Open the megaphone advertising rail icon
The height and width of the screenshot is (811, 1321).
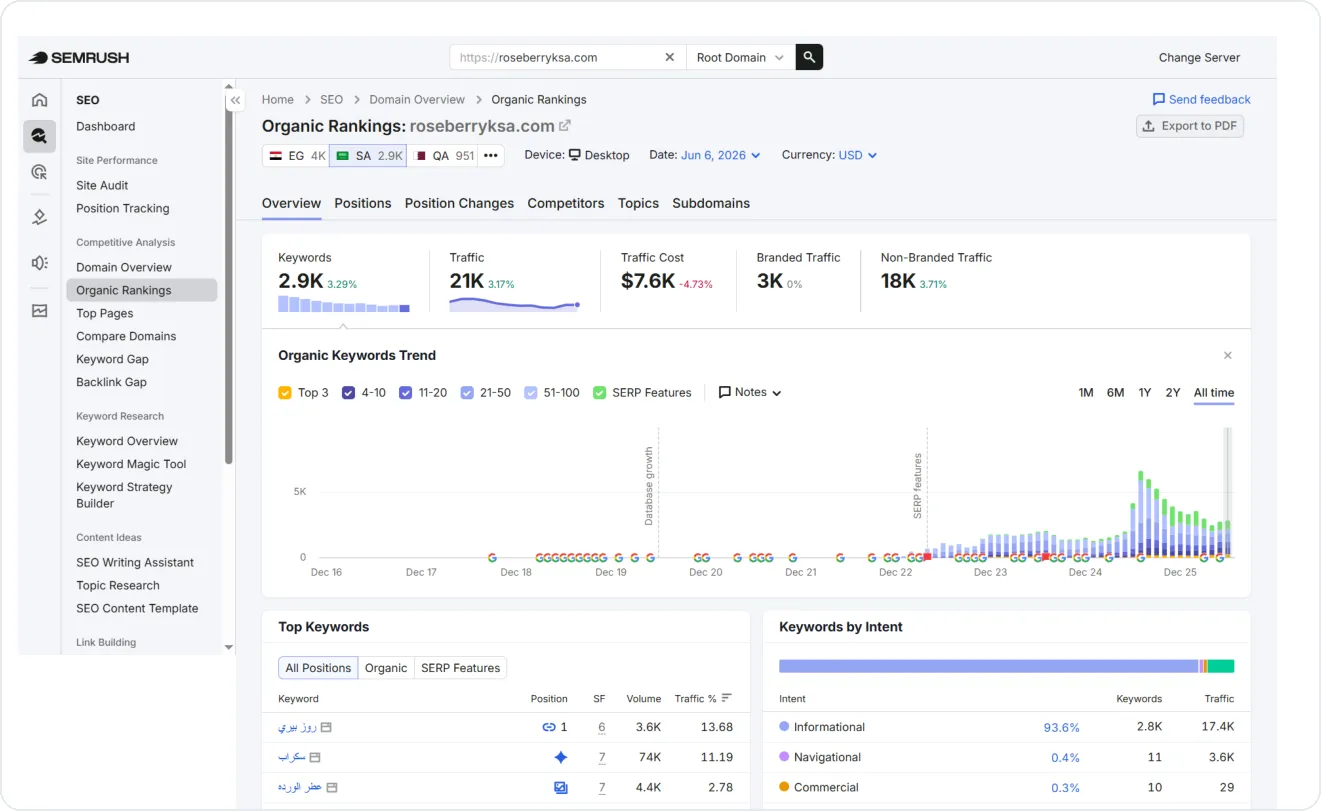tap(39, 262)
